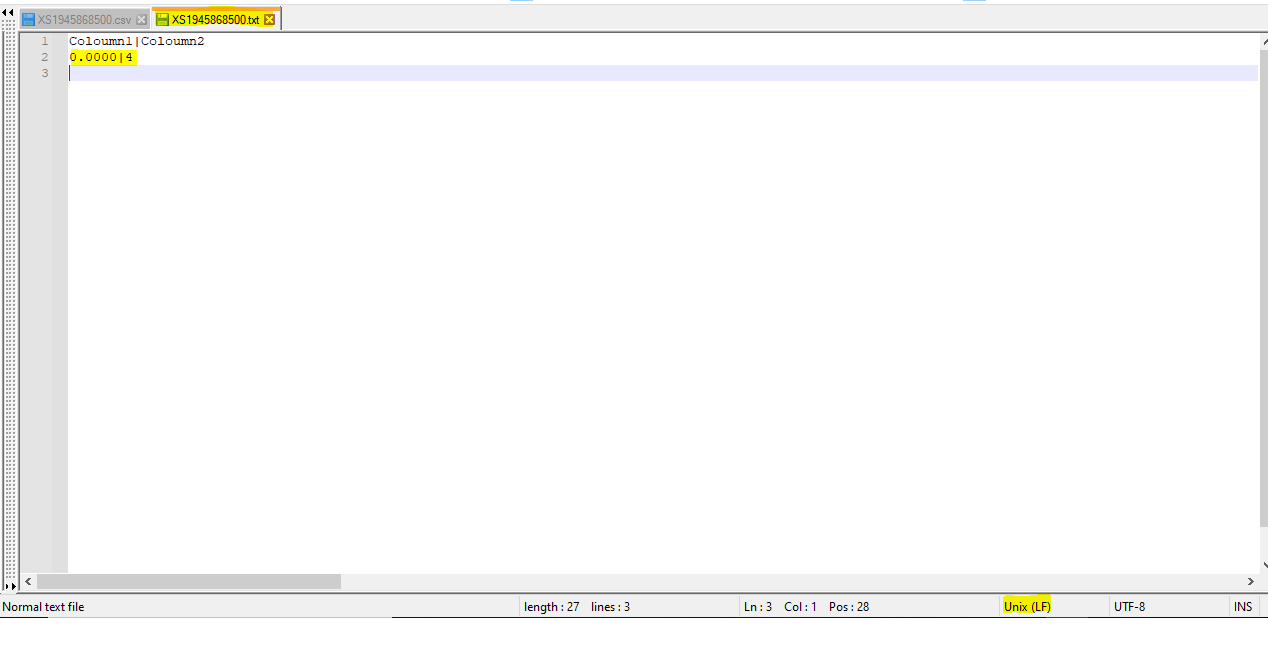Toggle INS insert mode in status bar
The image size is (1268, 648).
1243,607
